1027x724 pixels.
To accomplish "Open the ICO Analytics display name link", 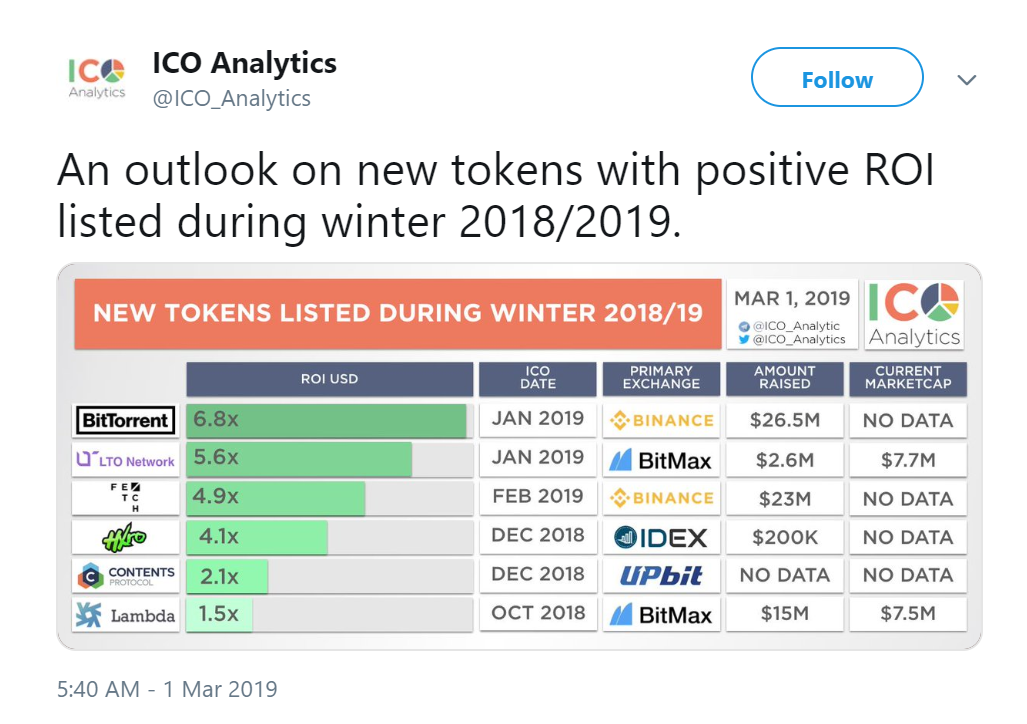I will coord(244,64).
